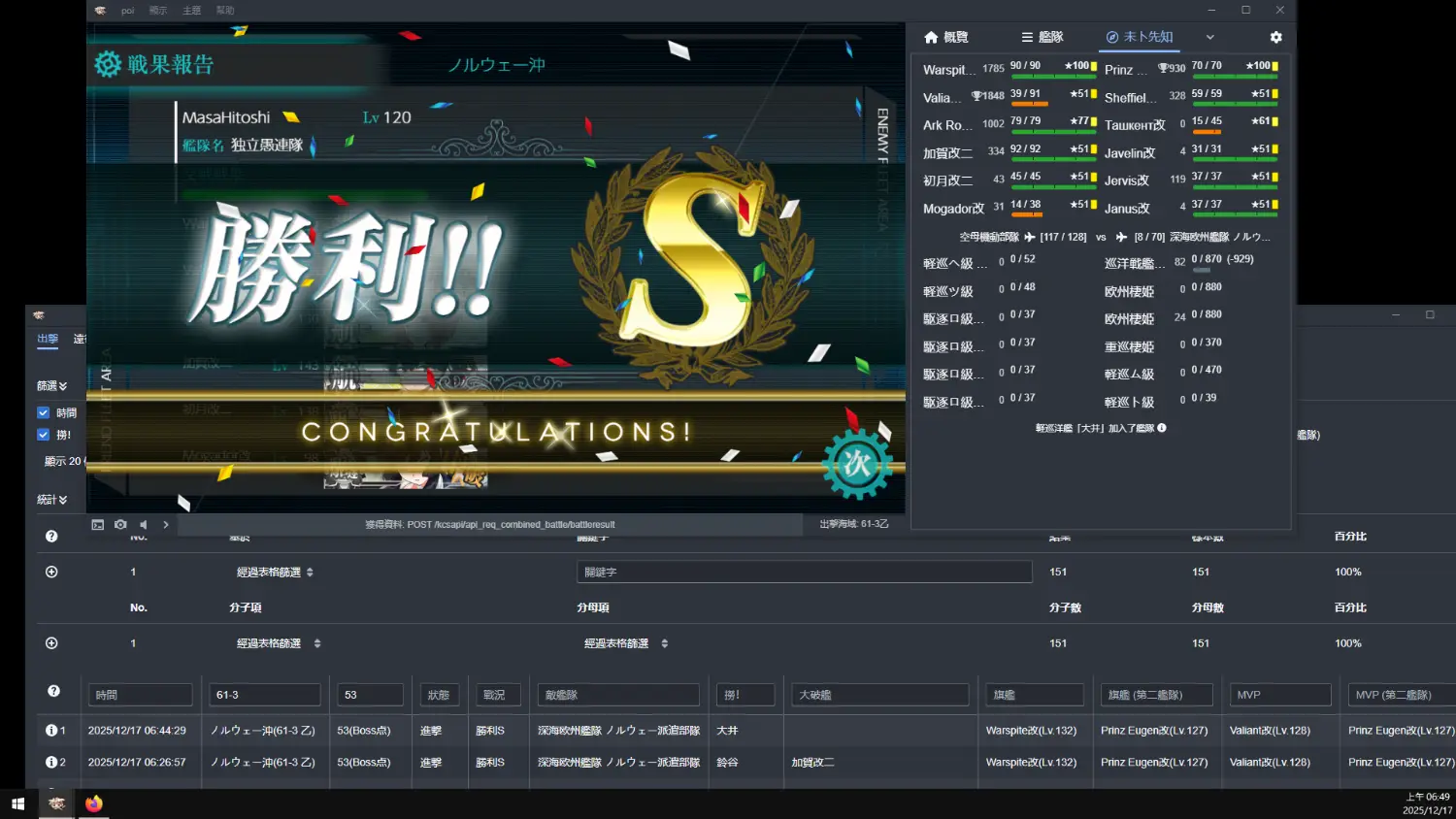Image resolution: width=1456 pixels, height=819 pixels.
Task: Open the dropdown arrow next to 未卜先知 tab
Action: point(1209,37)
